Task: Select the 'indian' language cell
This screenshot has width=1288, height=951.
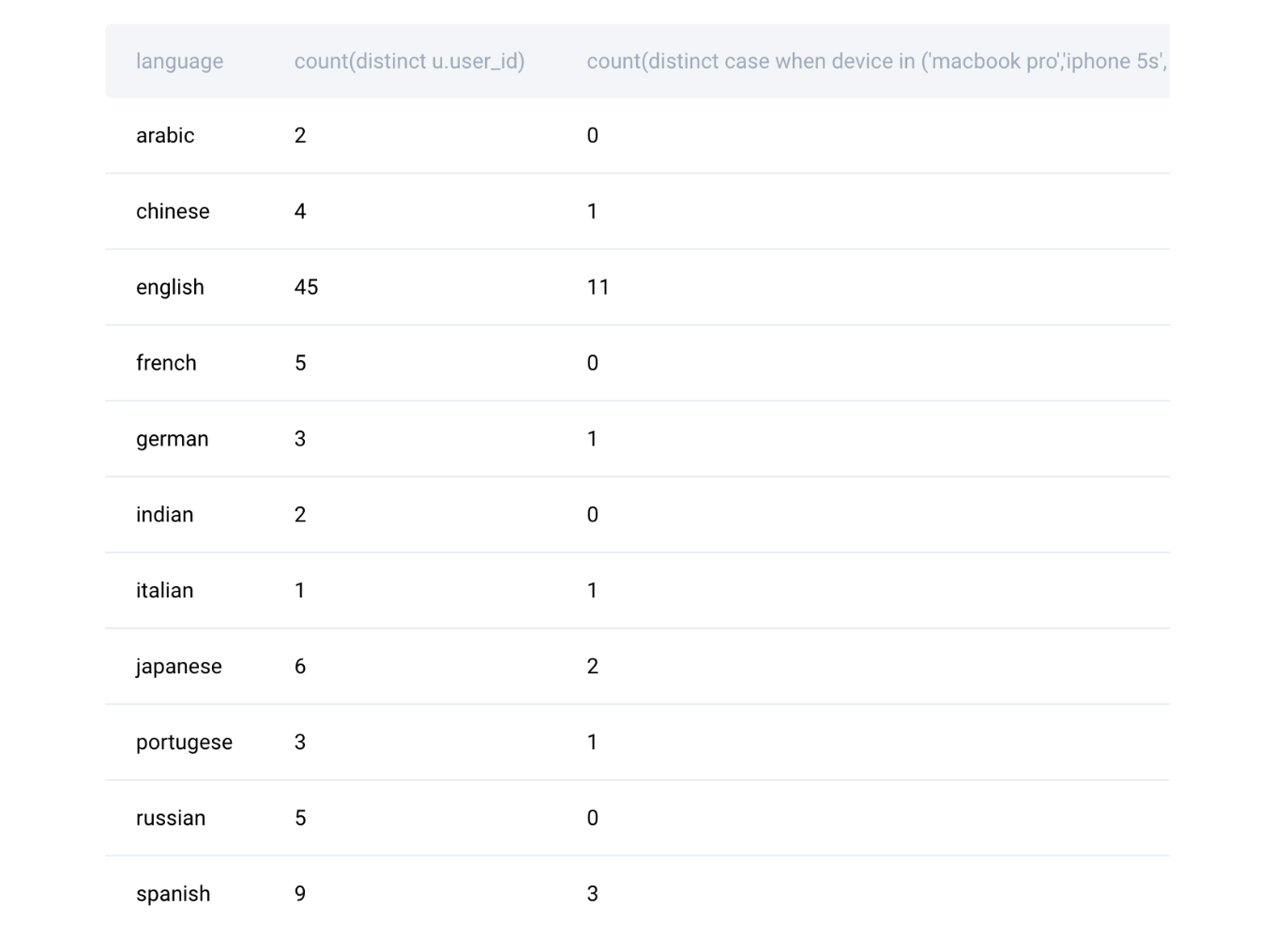Action: (x=164, y=515)
